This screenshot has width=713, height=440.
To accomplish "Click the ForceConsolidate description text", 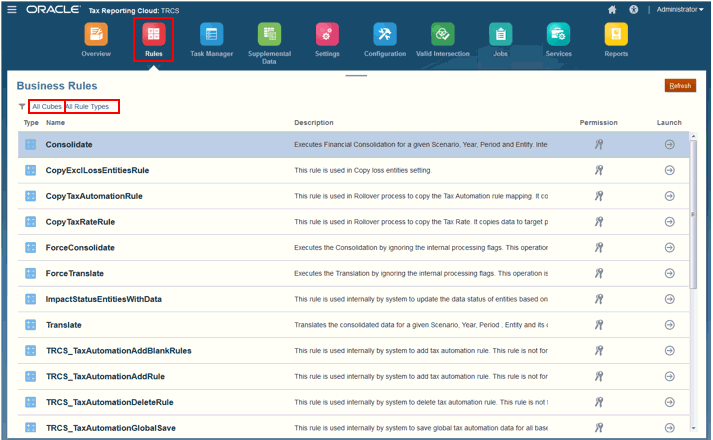I will pos(421,247).
